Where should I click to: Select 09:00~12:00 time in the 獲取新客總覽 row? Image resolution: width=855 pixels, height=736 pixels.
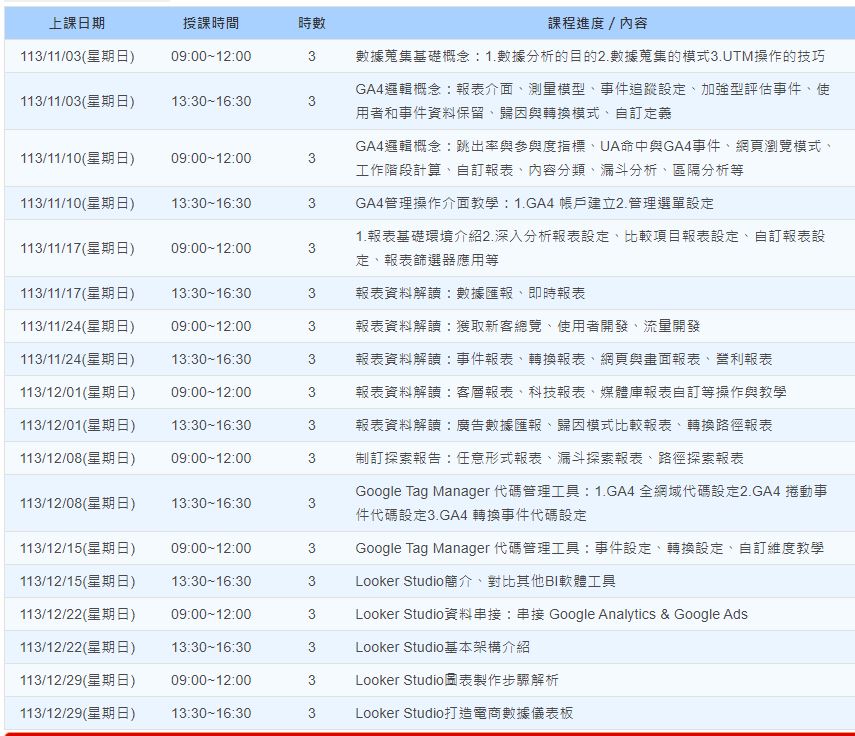pos(211,326)
